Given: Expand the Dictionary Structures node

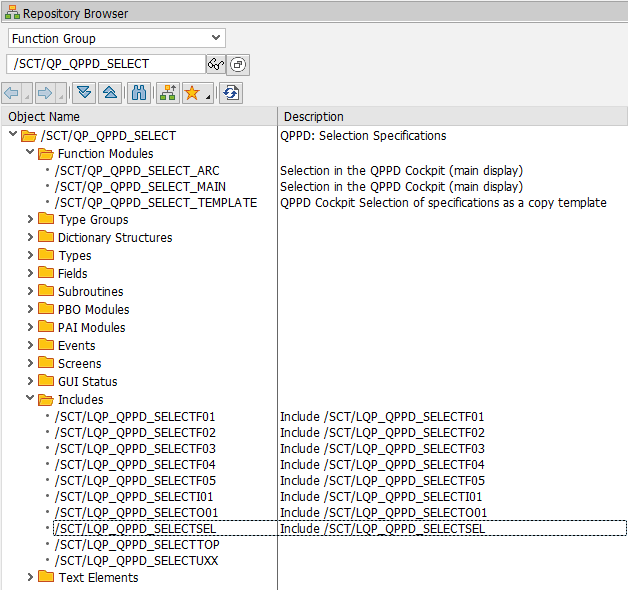Looking at the screenshot, I should [x=29, y=238].
